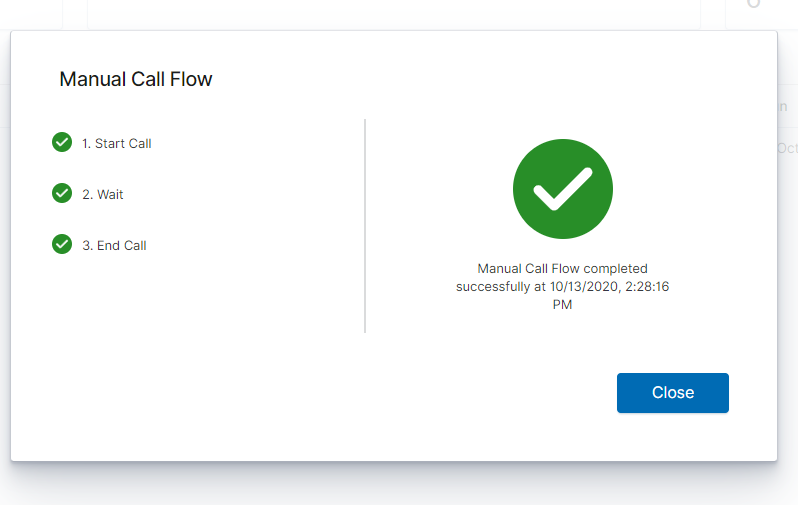Screen dimensions: 798x505
Task: Click the dimmed page area below the dialog
Action: coord(399,485)
